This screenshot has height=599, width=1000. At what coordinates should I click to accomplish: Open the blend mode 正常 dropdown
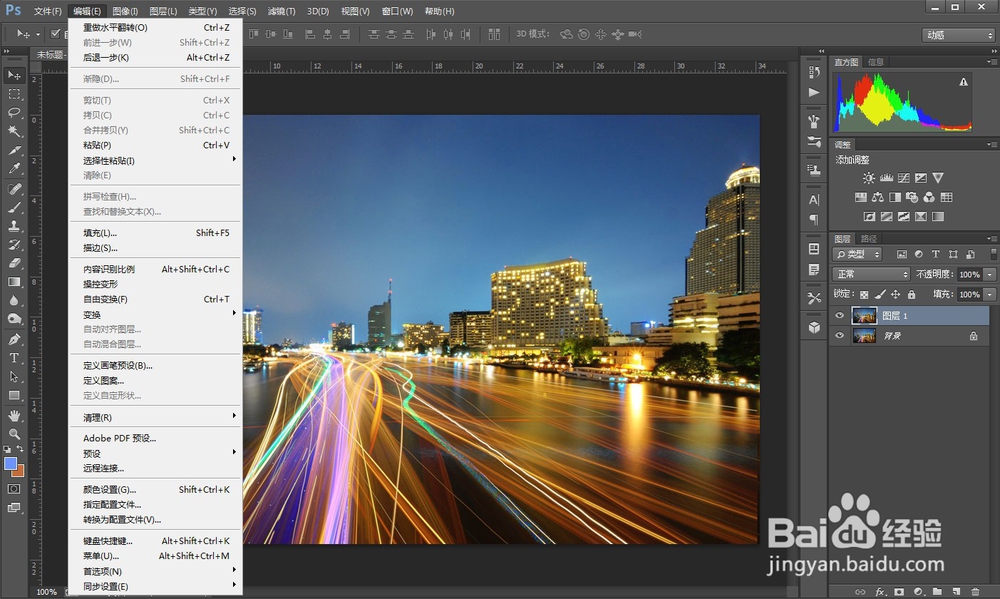point(871,274)
